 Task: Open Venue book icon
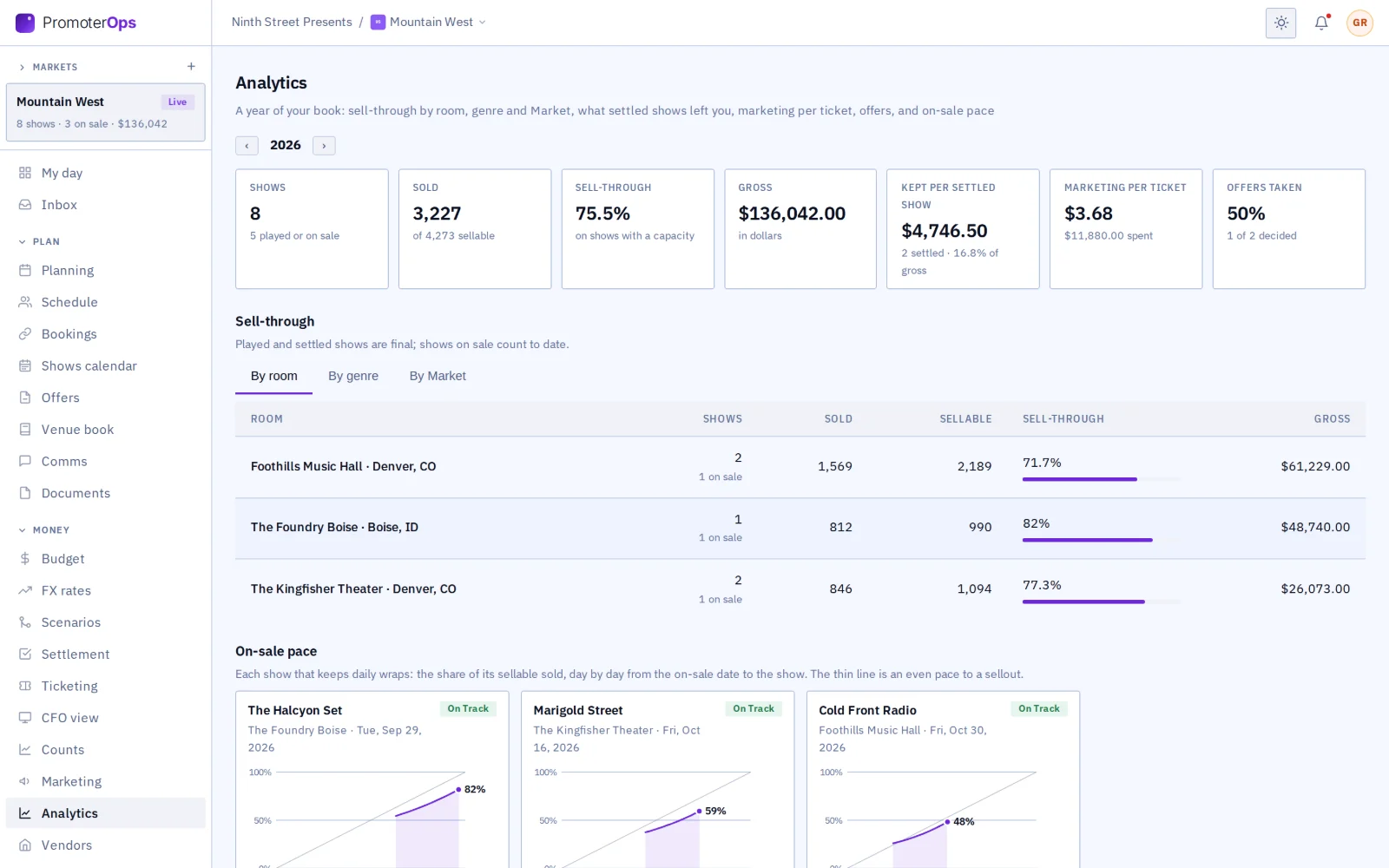coord(25,430)
